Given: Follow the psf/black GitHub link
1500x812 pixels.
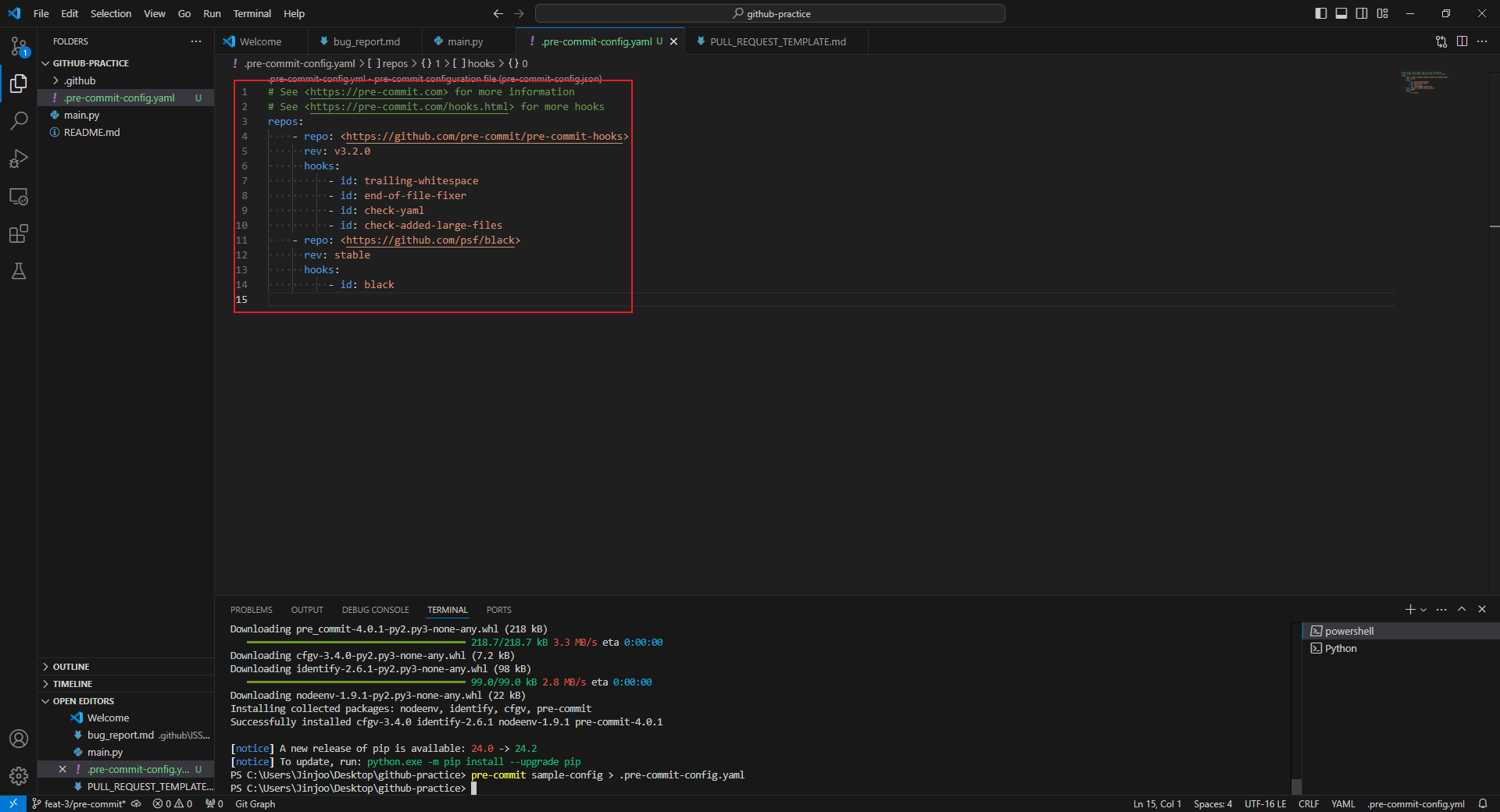Looking at the screenshot, I should pos(430,240).
